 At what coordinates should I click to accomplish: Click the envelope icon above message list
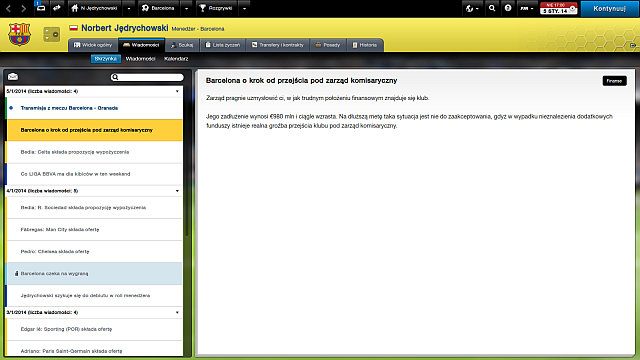coord(13,77)
